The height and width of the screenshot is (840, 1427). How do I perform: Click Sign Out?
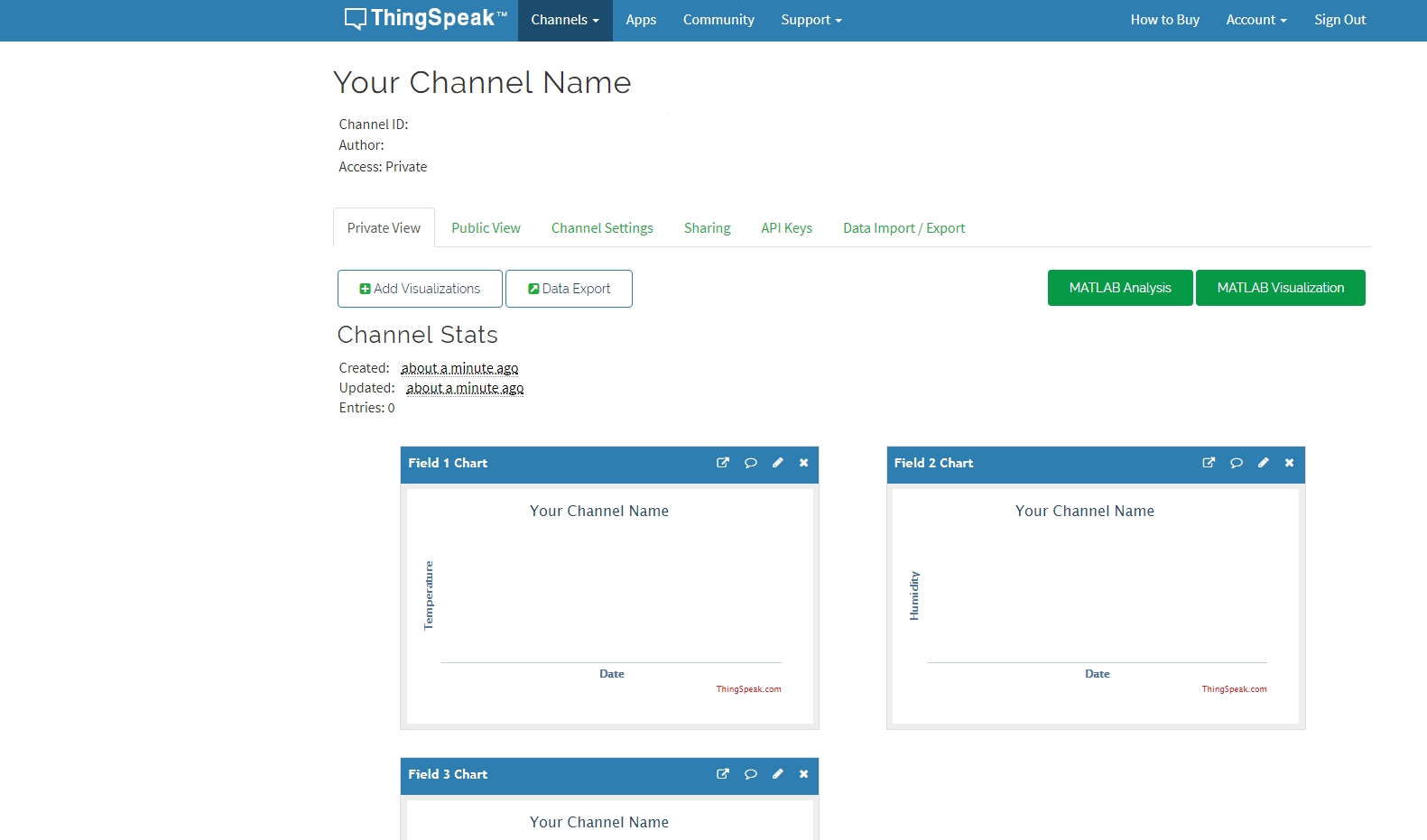(1340, 20)
